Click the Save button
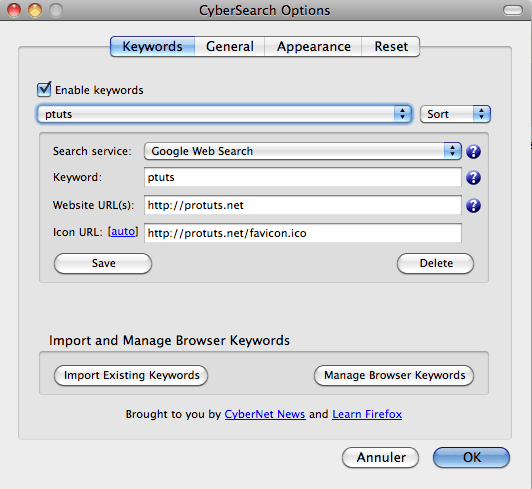 tap(103, 263)
